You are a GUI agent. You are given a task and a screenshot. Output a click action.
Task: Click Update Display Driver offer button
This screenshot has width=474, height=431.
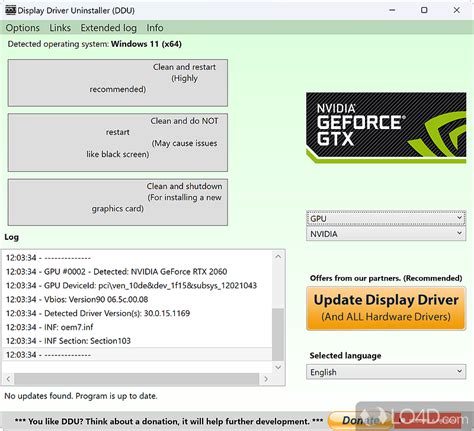[x=386, y=308]
